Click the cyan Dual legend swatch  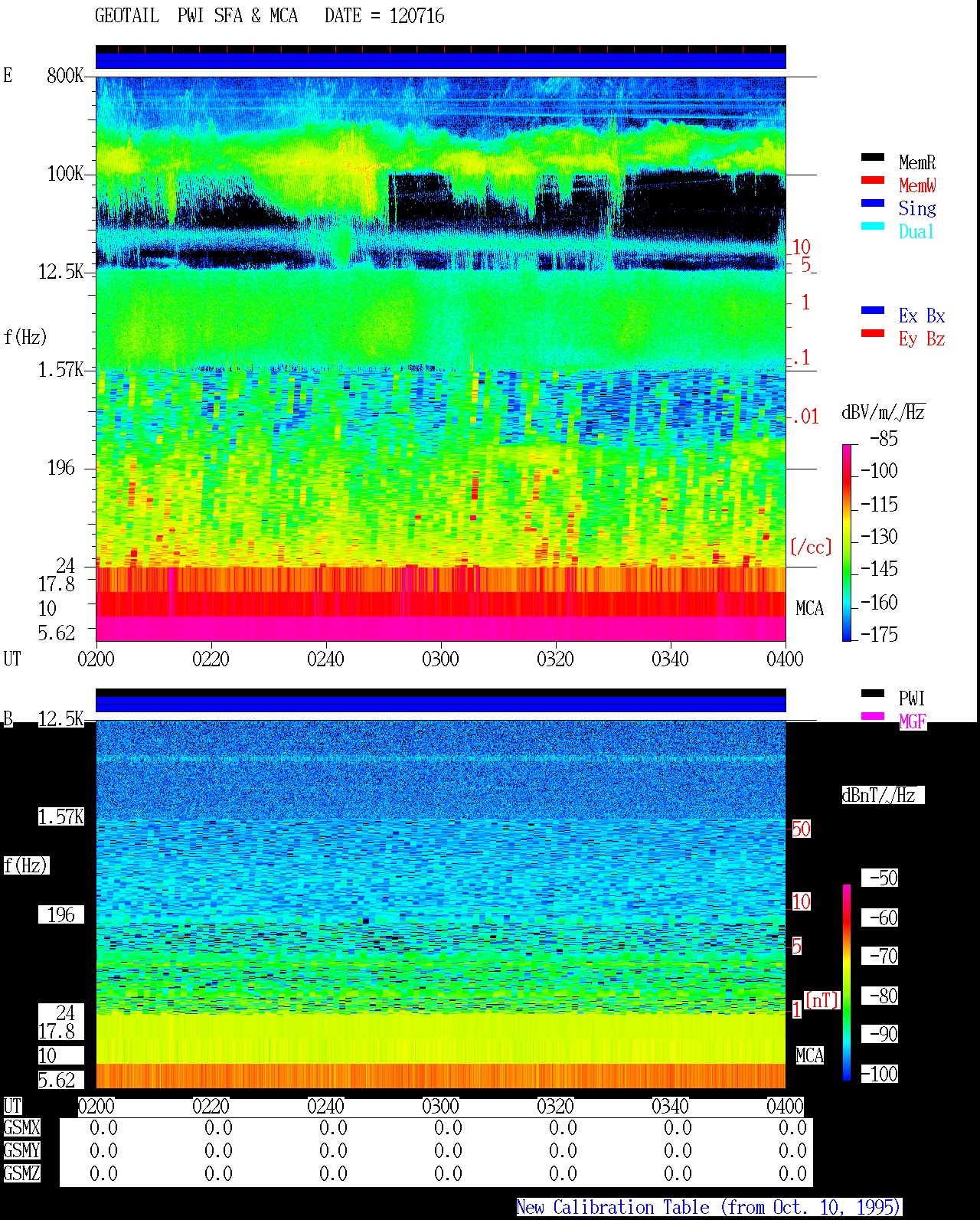coord(873,227)
